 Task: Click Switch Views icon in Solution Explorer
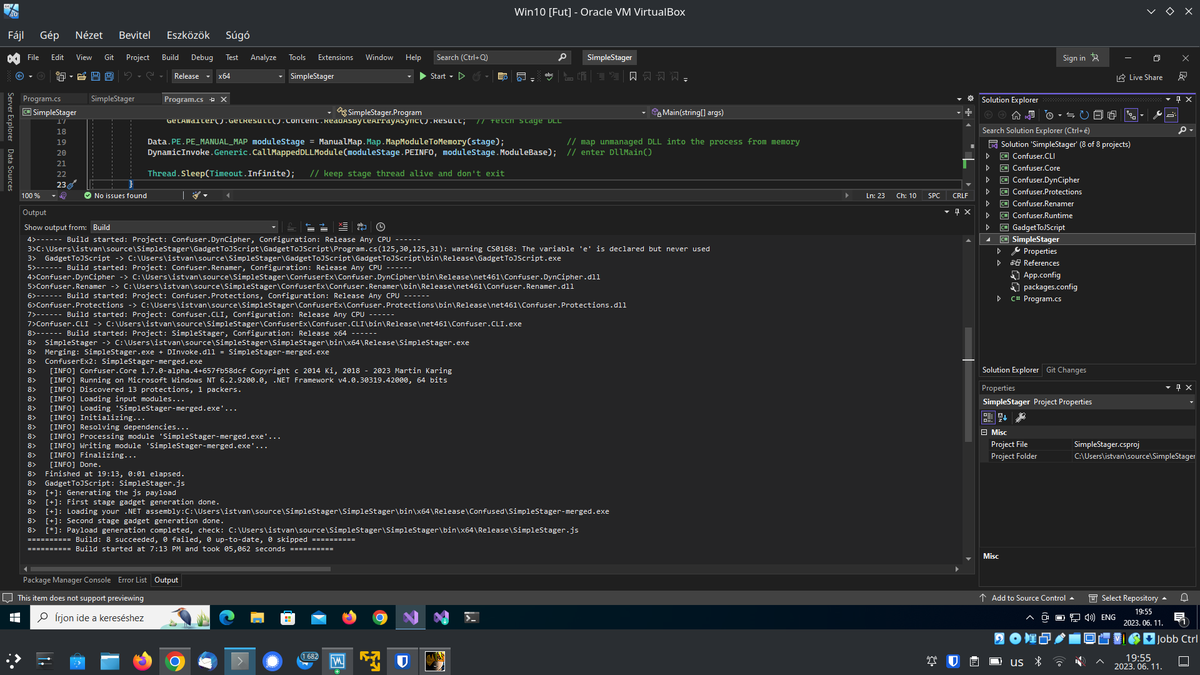tap(1030, 115)
